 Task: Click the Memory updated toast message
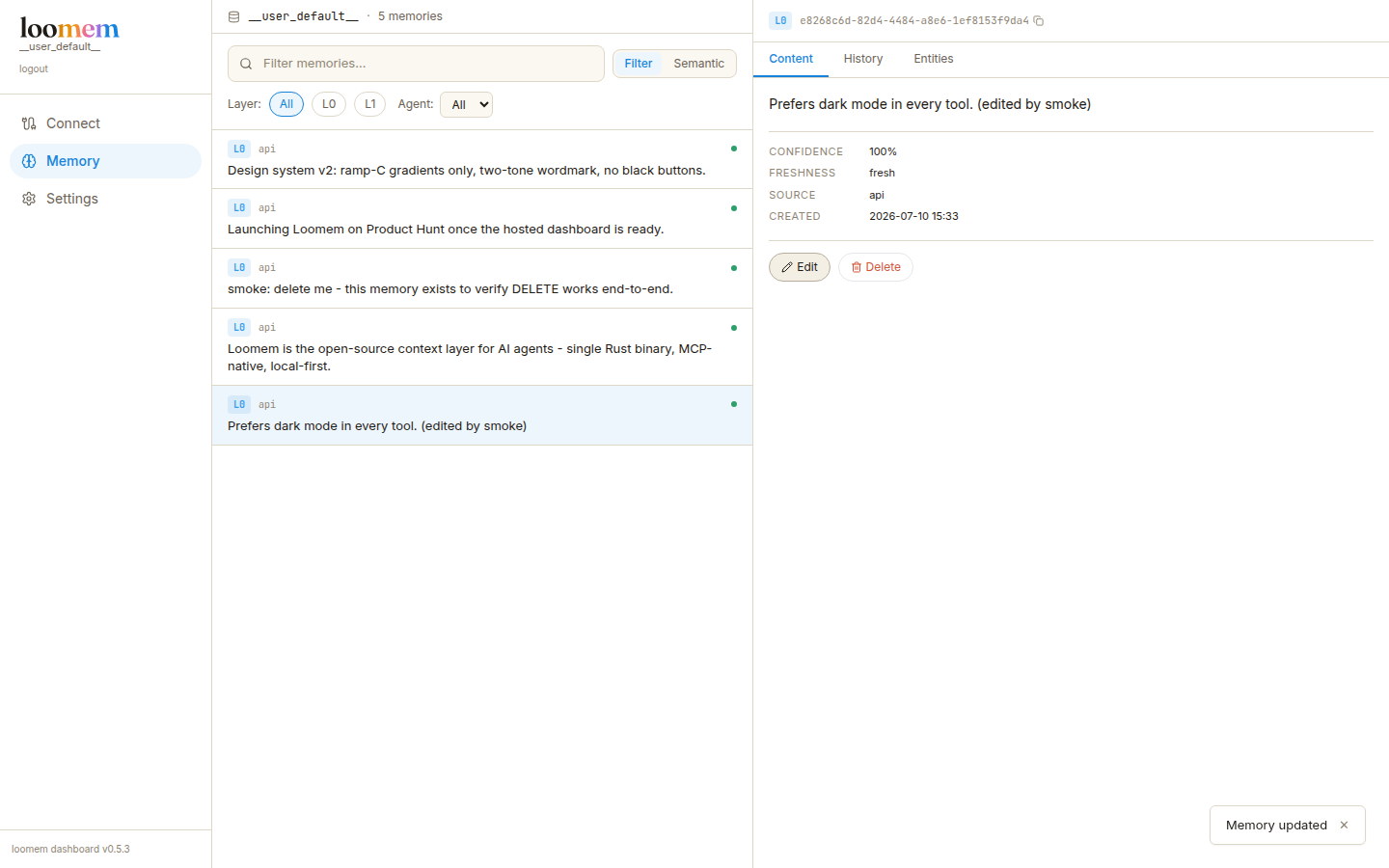click(1276, 826)
